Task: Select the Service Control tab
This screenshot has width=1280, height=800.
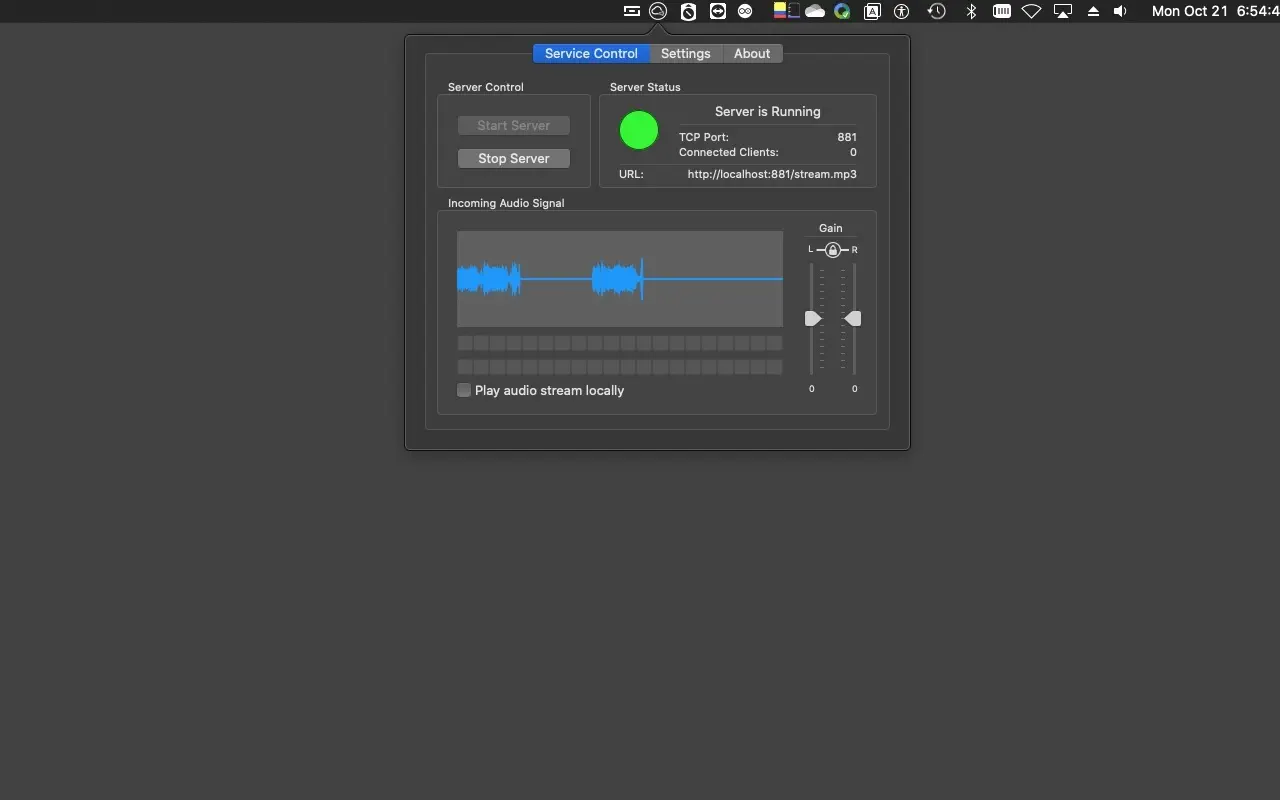Action: coord(591,53)
